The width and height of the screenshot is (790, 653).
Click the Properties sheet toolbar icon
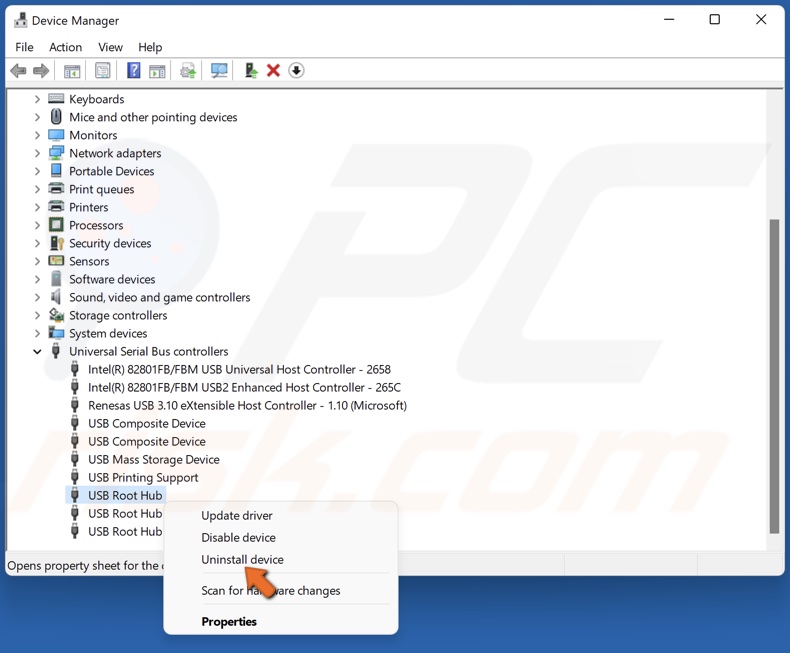102,71
